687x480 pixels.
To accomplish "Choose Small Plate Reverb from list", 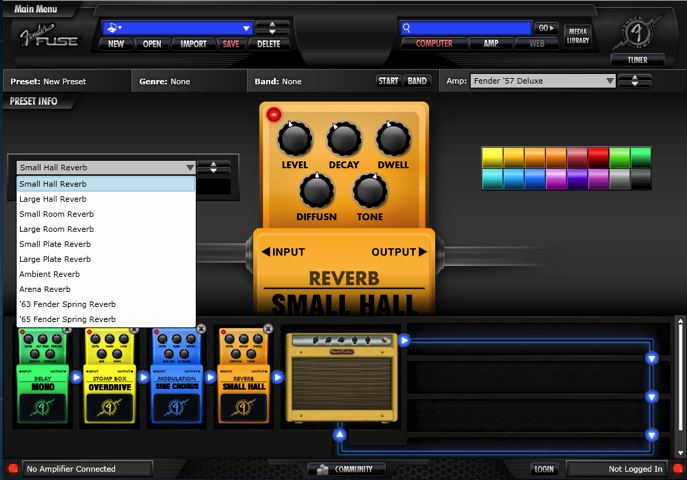I will coord(106,244).
